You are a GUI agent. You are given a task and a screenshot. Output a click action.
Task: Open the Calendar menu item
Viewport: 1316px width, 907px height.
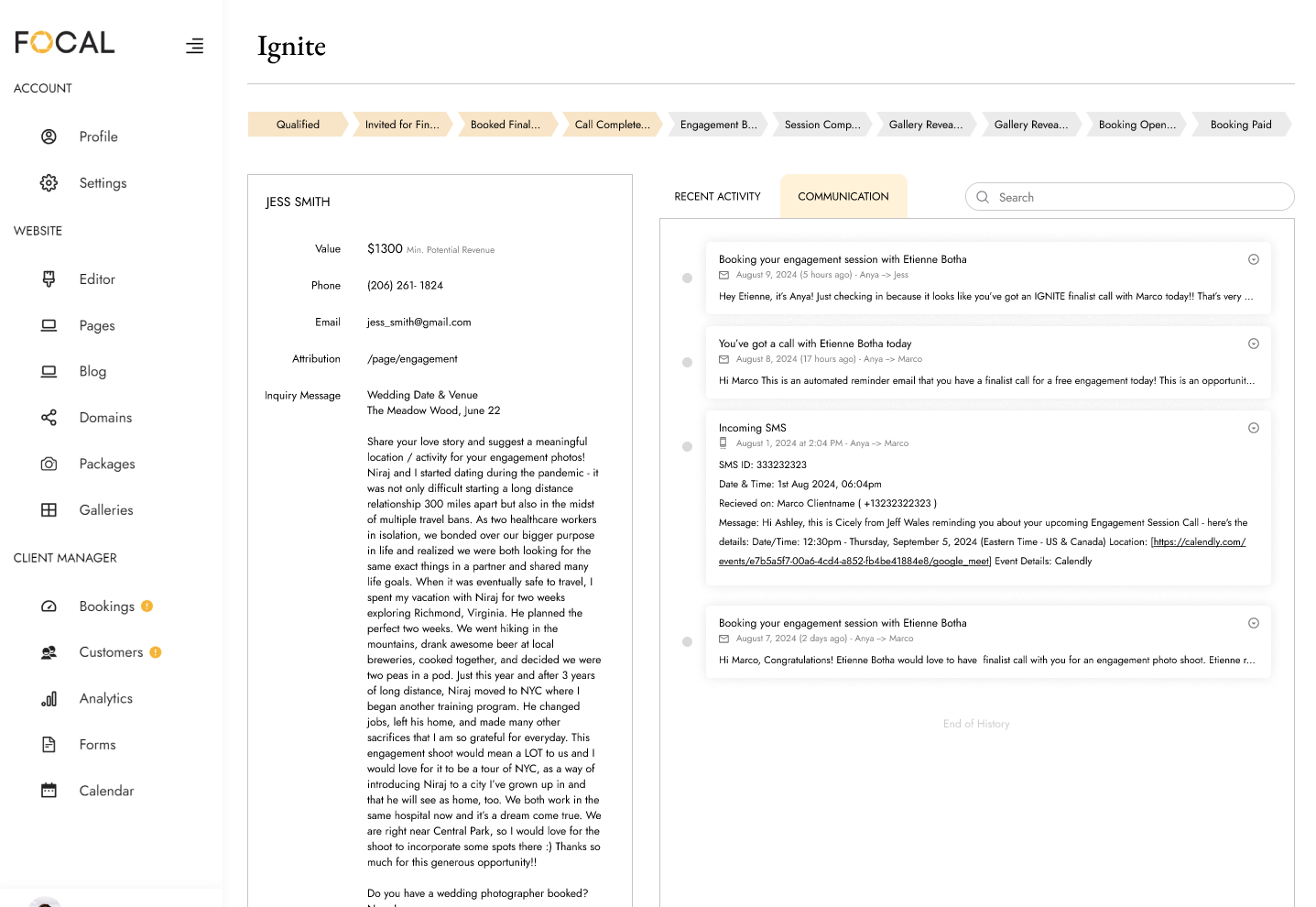point(106,791)
